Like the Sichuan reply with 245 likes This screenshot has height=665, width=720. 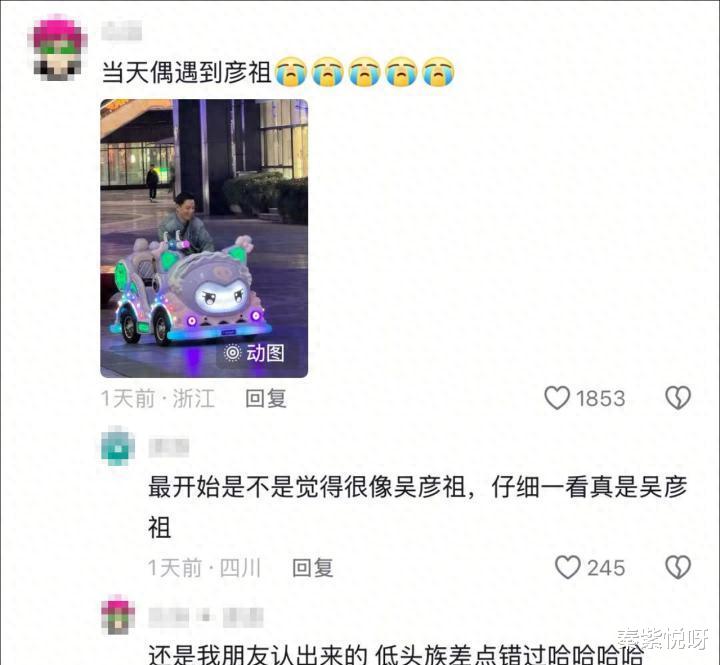pyautogui.click(x=568, y=567)
